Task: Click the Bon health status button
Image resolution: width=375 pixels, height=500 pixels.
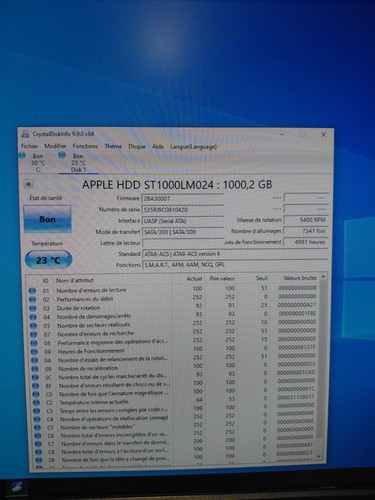Action: tap(47, 219)
